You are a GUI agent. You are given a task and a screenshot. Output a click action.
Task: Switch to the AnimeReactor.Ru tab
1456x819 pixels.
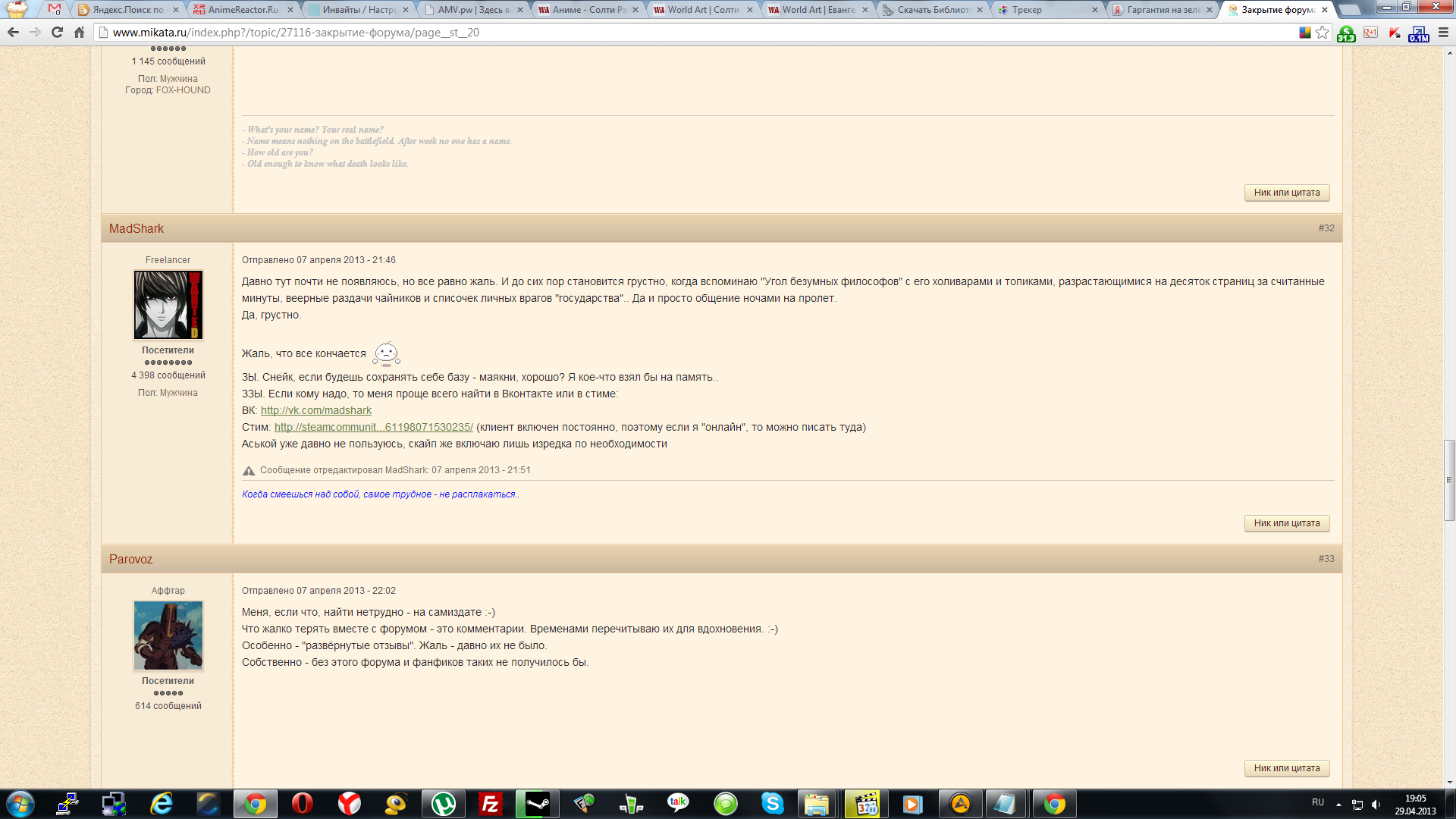[242, 10]
